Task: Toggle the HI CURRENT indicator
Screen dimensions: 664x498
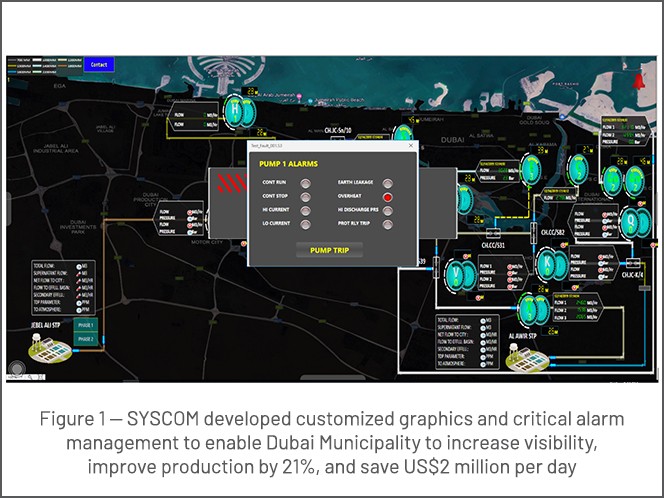Action: pyautogui.click(x=306, y=210)
